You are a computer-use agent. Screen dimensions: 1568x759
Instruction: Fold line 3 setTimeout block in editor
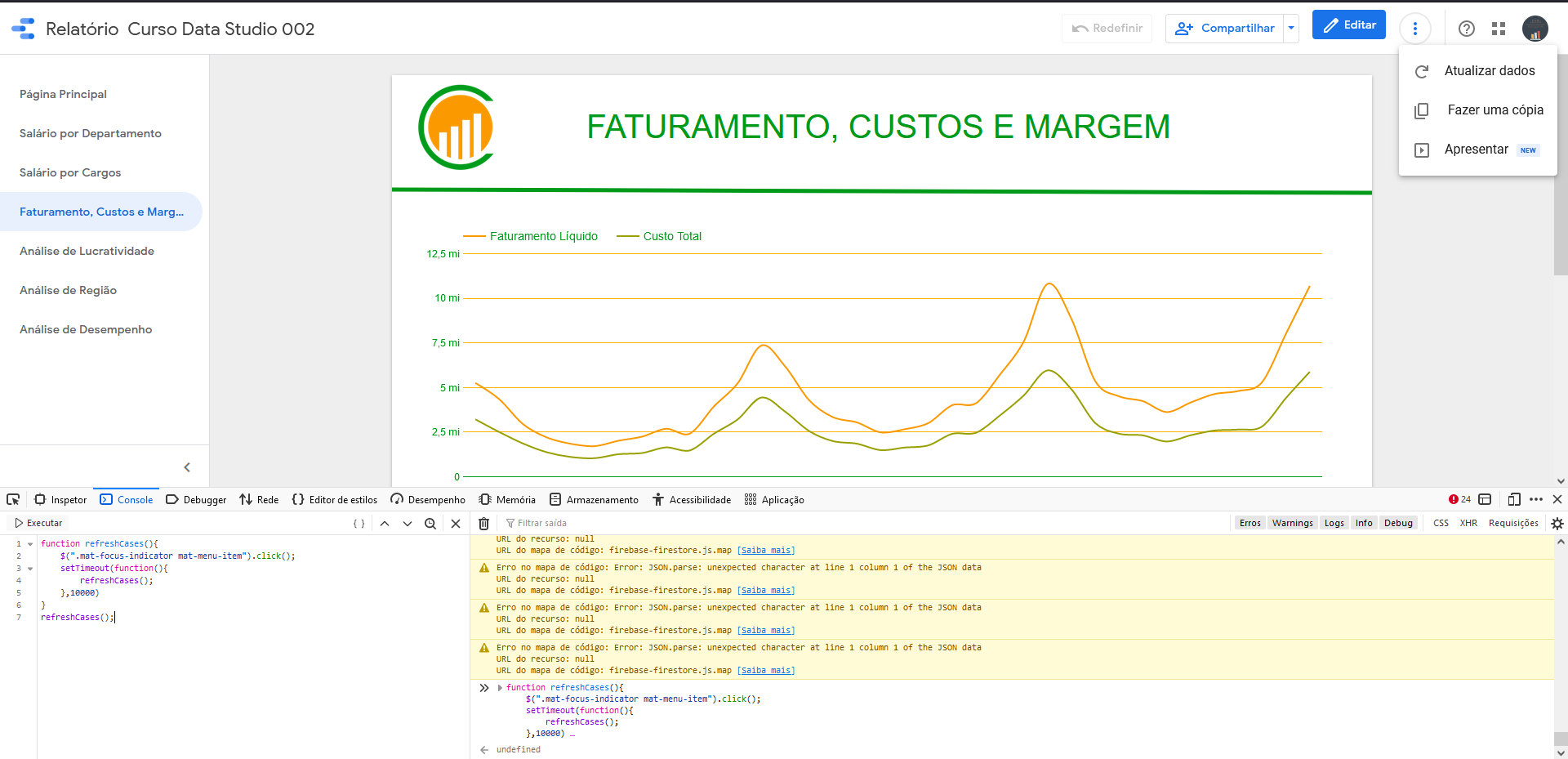[30, 569]
